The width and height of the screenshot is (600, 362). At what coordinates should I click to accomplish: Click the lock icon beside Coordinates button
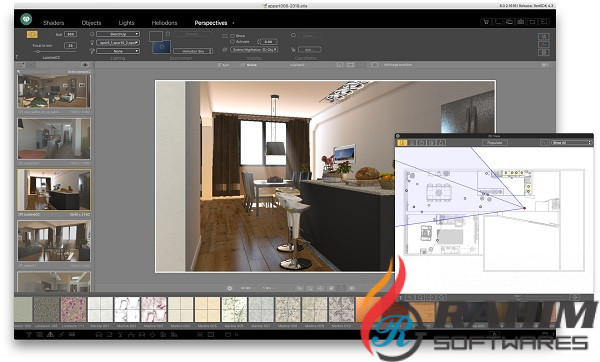pos(293,50)
